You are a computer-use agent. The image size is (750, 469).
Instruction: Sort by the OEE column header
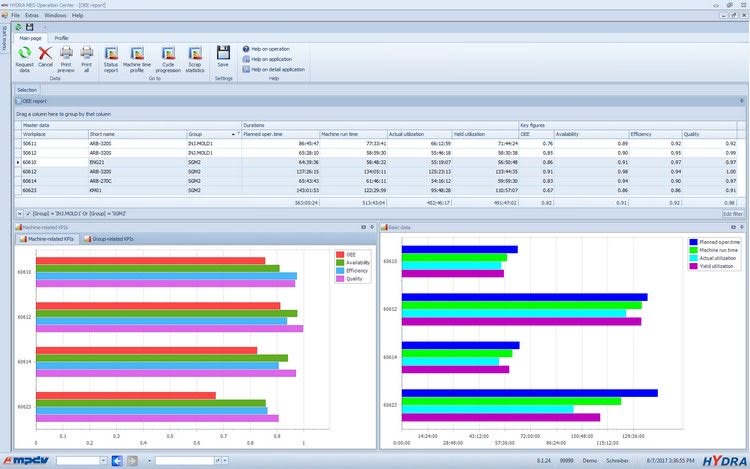pyautogui.click(x=536, y=134)
